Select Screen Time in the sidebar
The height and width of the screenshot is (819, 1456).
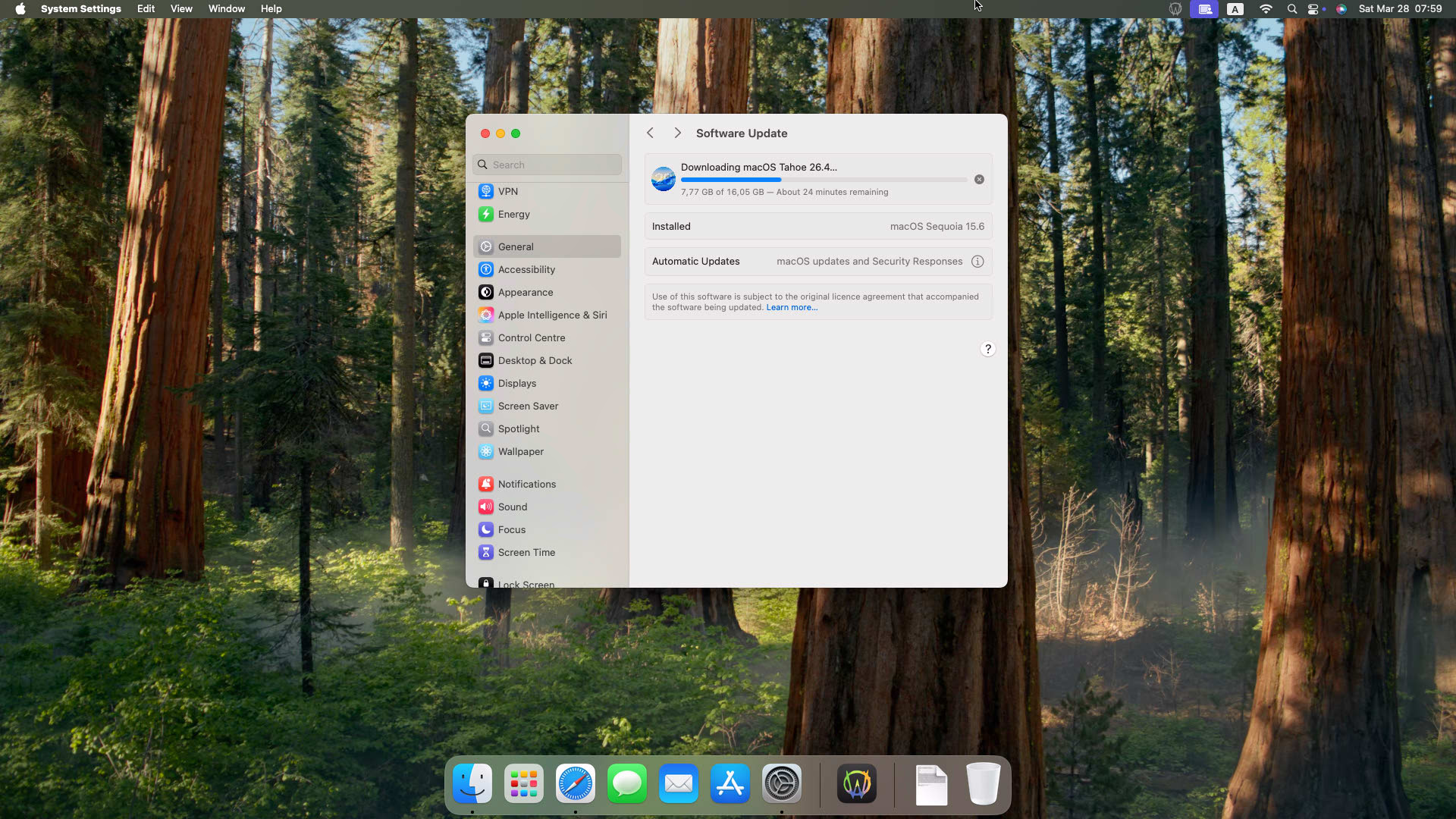[x=547, y=553]
